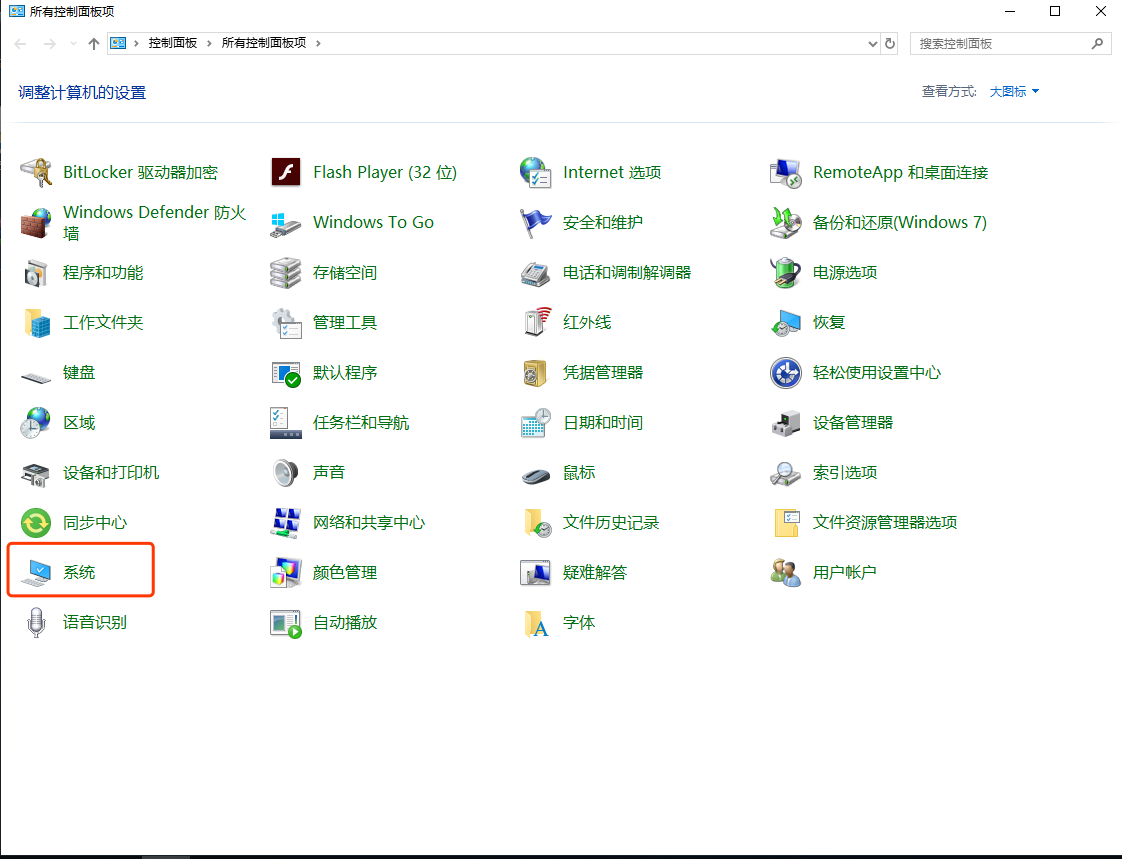Open the 鼠标 settings

(582, 472)
